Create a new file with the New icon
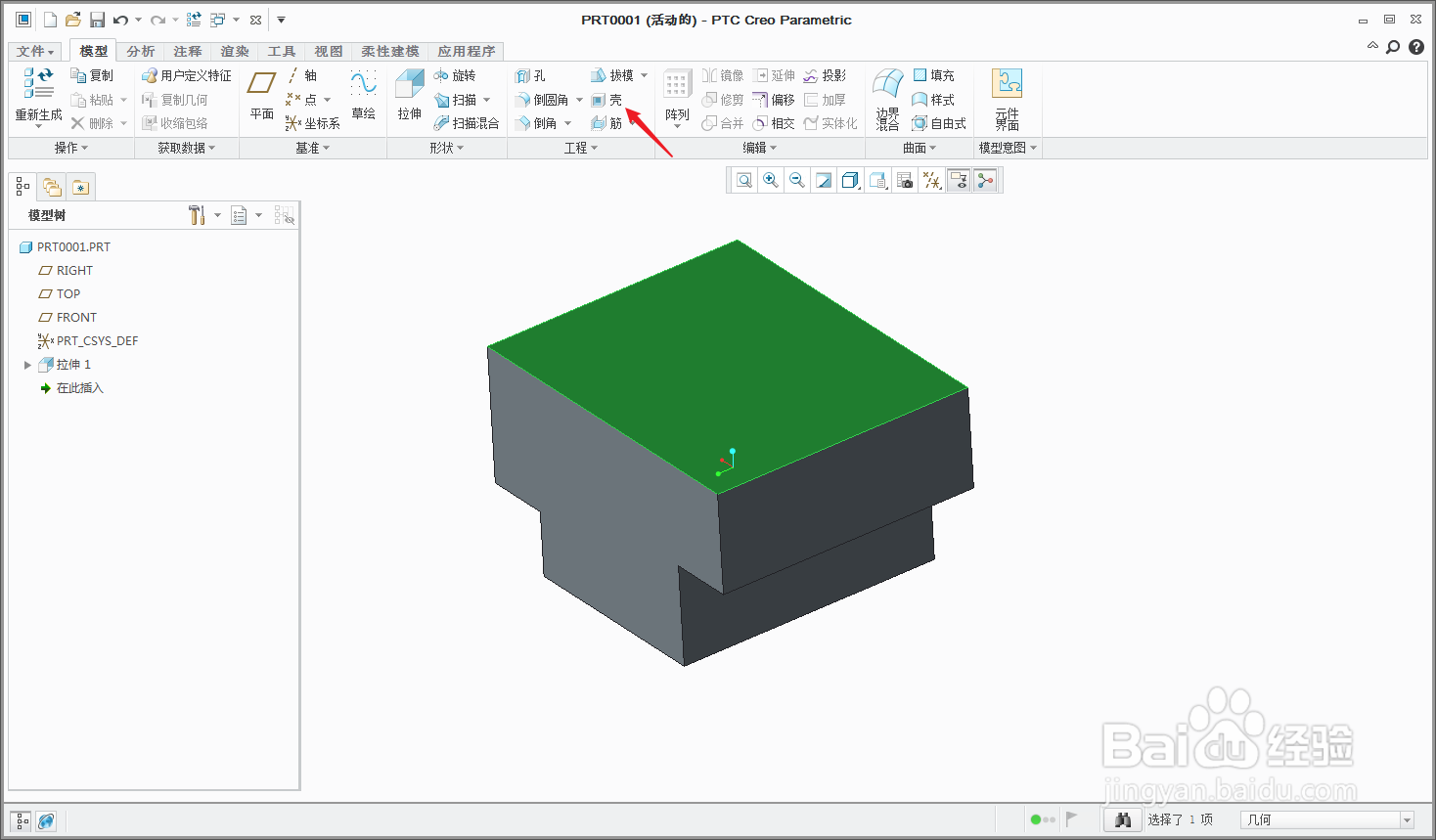Viewport: 1436px width, 840px height. click(50, 20)
